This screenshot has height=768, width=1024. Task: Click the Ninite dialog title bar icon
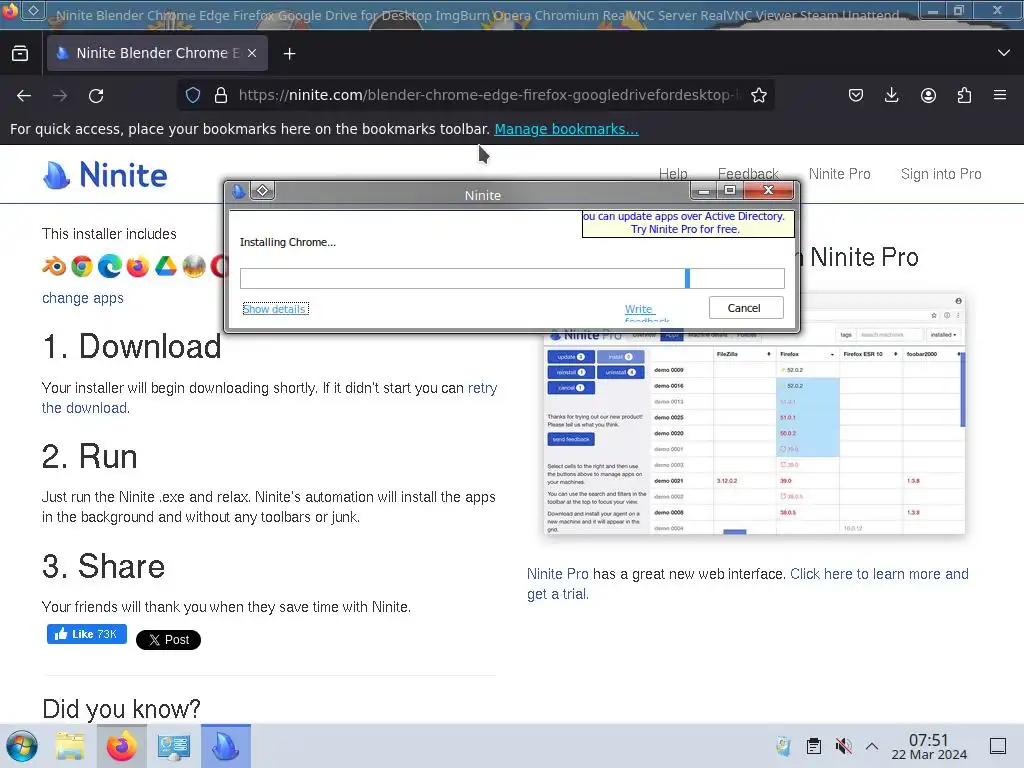click(x=239, y=191)
